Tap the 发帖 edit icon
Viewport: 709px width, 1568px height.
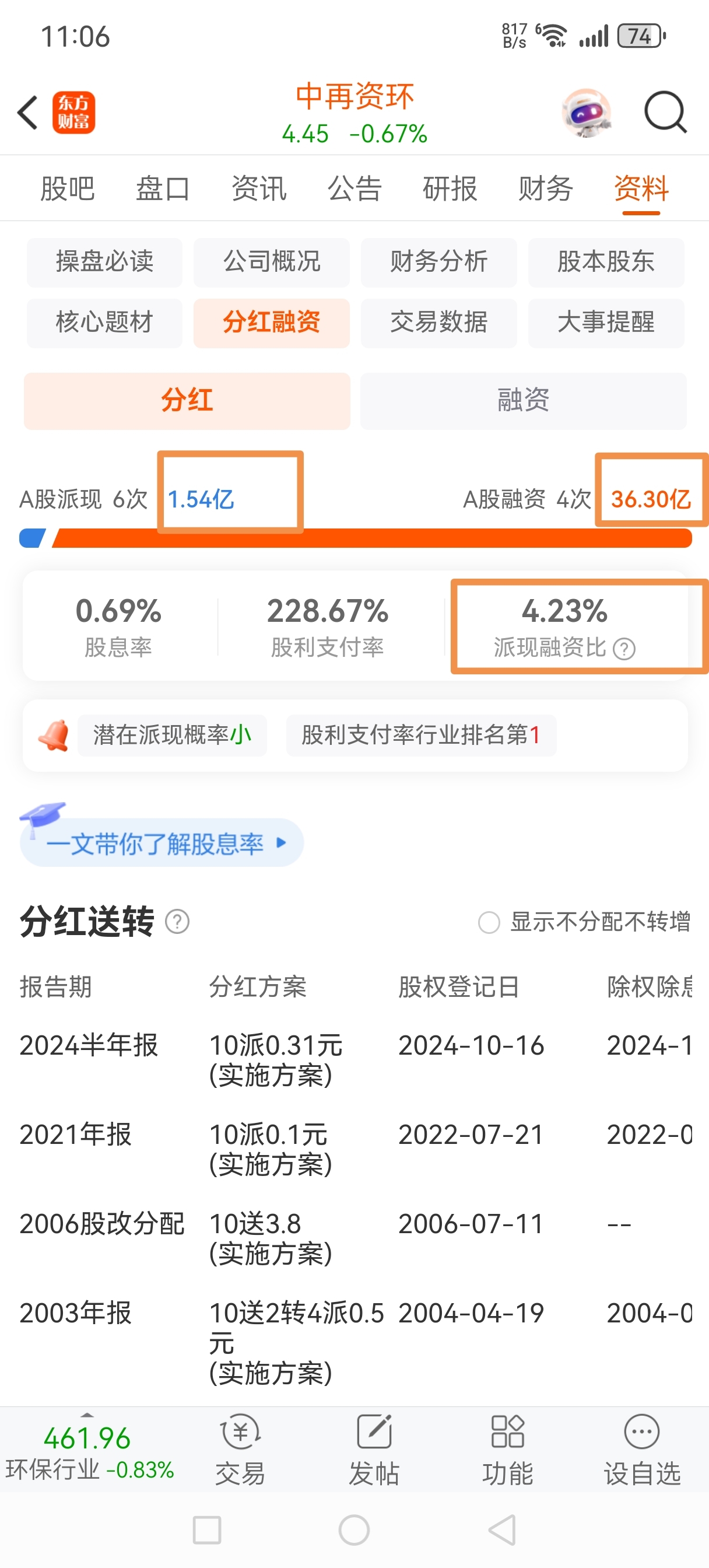[374, 1431]
